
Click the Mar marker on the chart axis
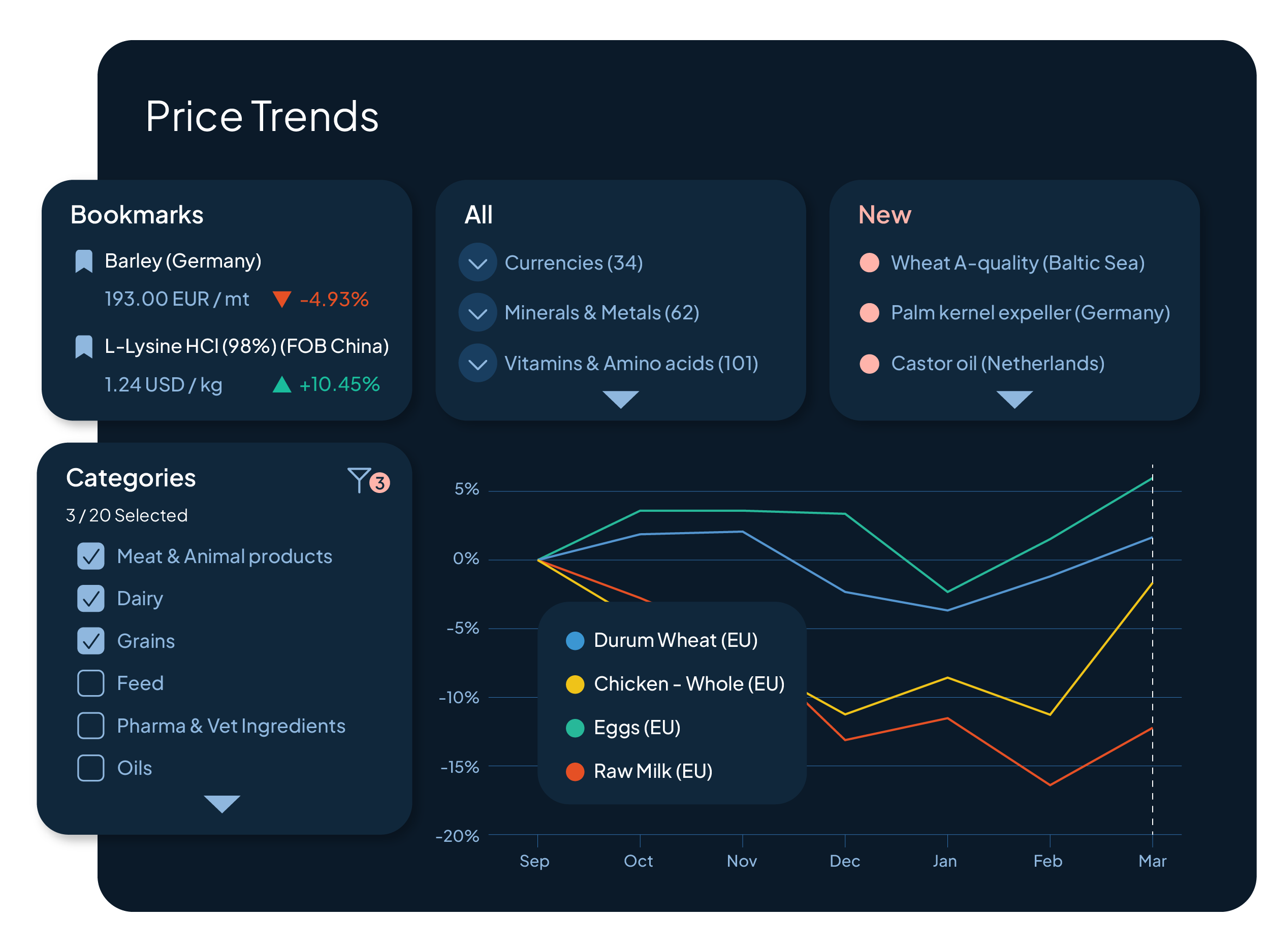(1152, 861)
